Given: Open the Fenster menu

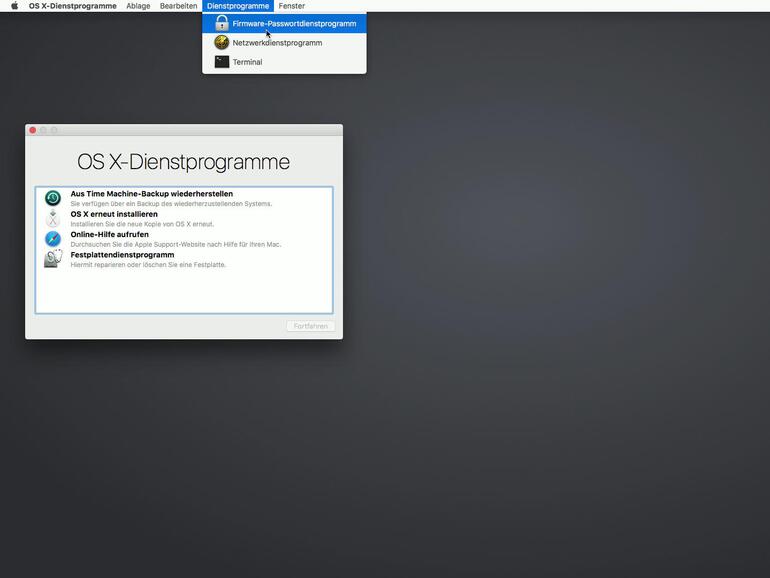Looking at the screenshot, I should (292, 6).
